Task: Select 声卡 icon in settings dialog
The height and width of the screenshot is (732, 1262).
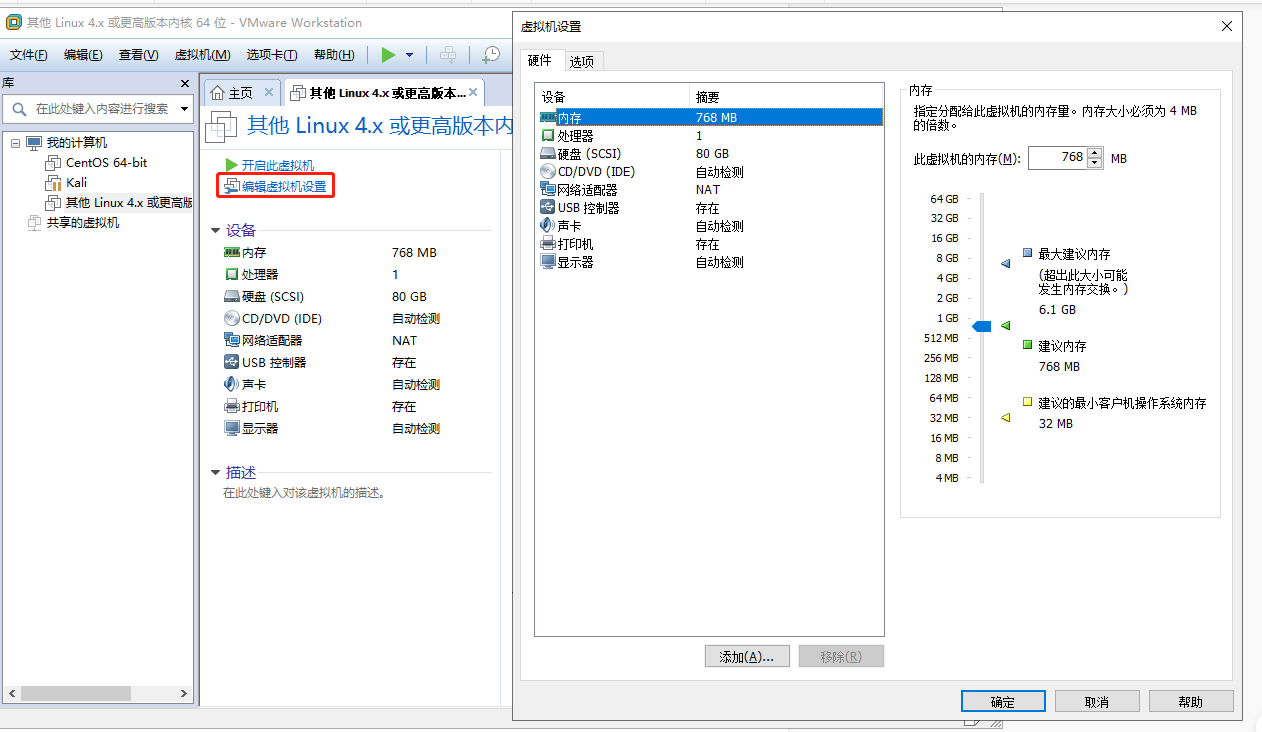Action: click(x=547, y=225)
